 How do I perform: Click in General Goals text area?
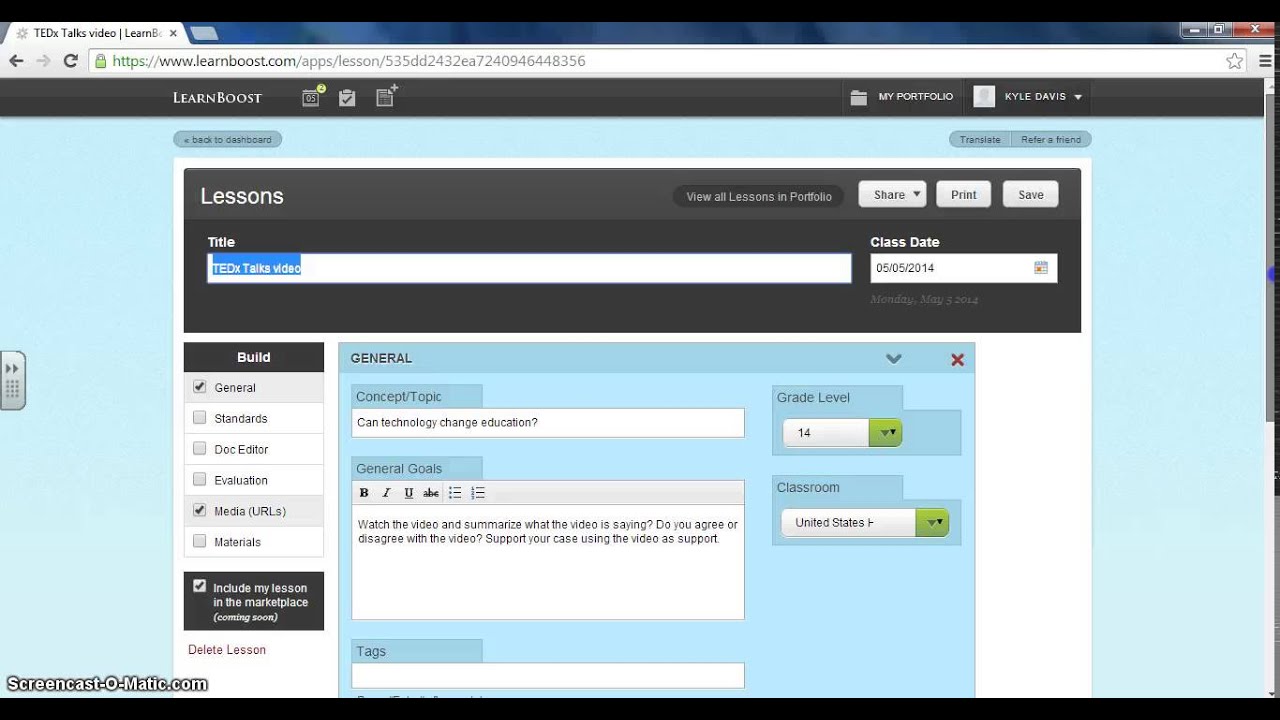pyautogui.click(x=548, y=562)
